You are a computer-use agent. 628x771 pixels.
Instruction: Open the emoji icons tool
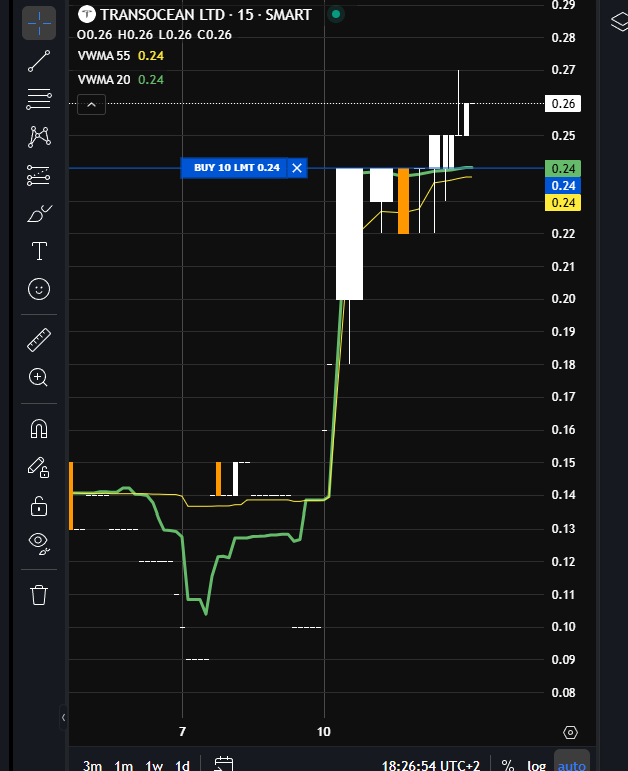(39, 289)
